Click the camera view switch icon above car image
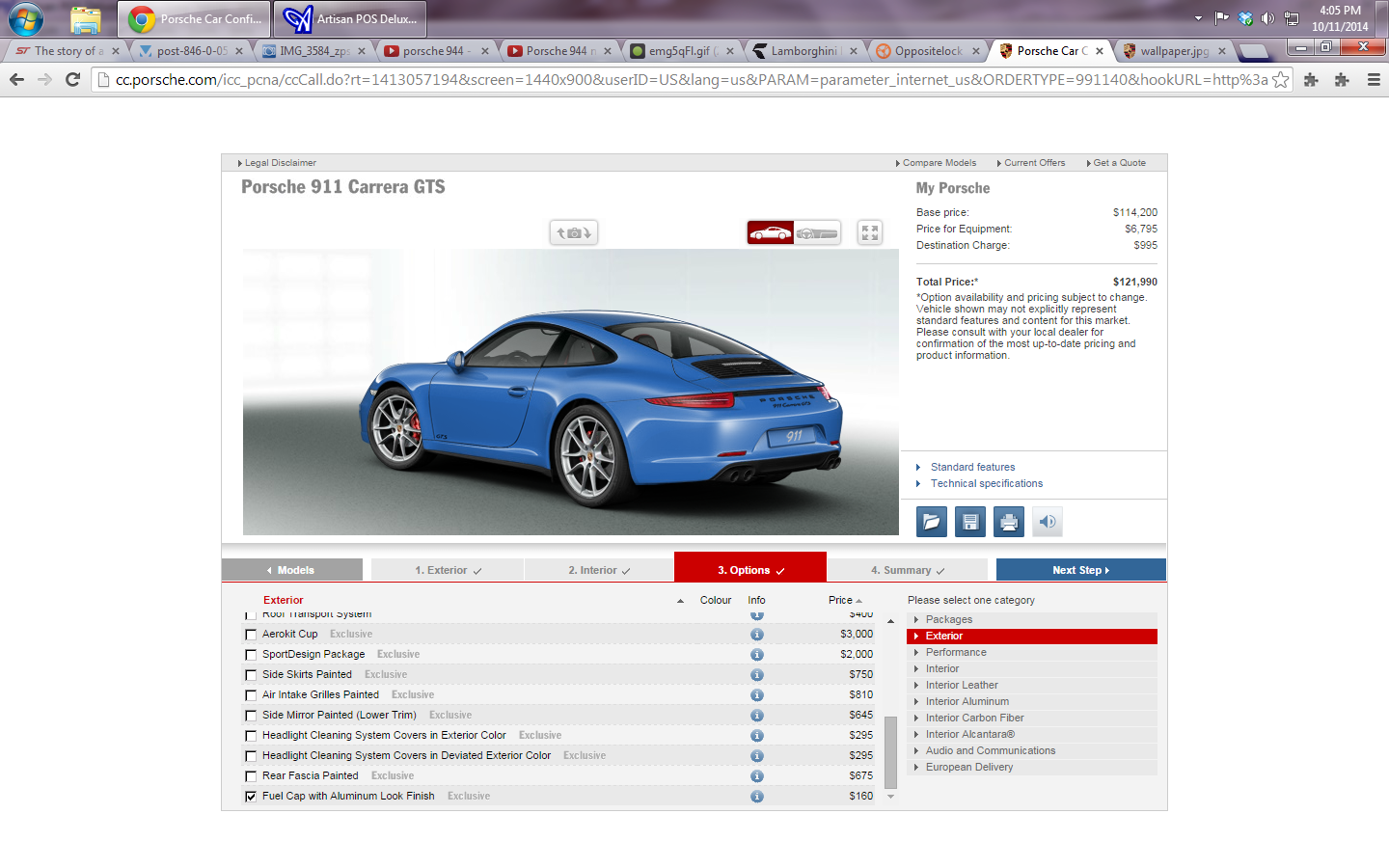 click(x=574, y=232)
